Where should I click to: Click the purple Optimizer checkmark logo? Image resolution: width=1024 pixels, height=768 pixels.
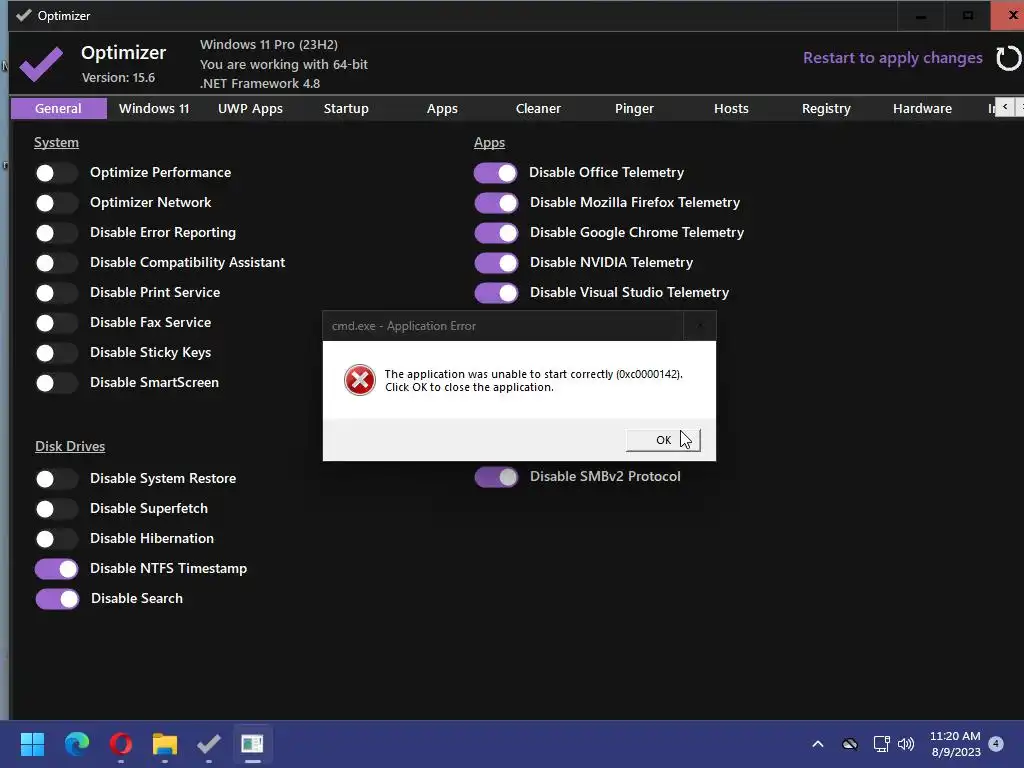click(41, 64)
